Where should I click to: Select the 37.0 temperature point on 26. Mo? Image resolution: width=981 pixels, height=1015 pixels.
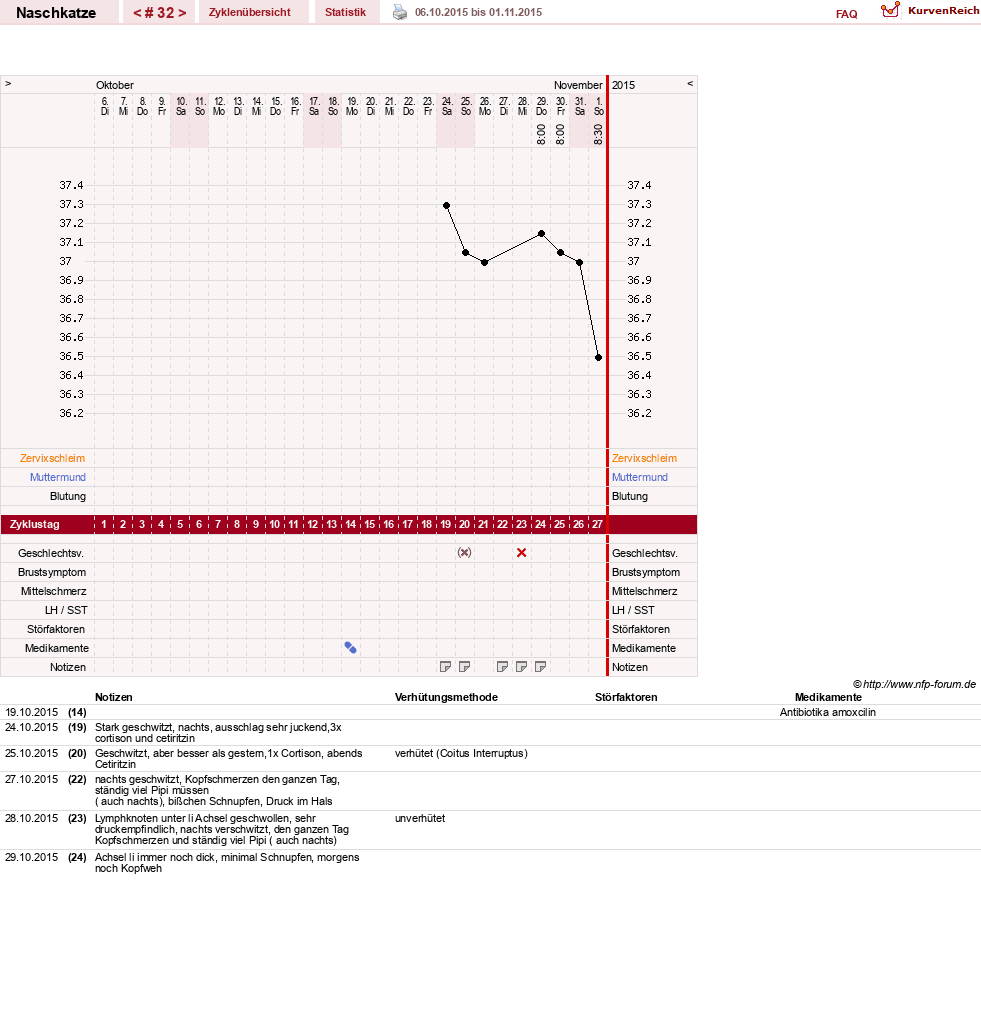[484, 262]
